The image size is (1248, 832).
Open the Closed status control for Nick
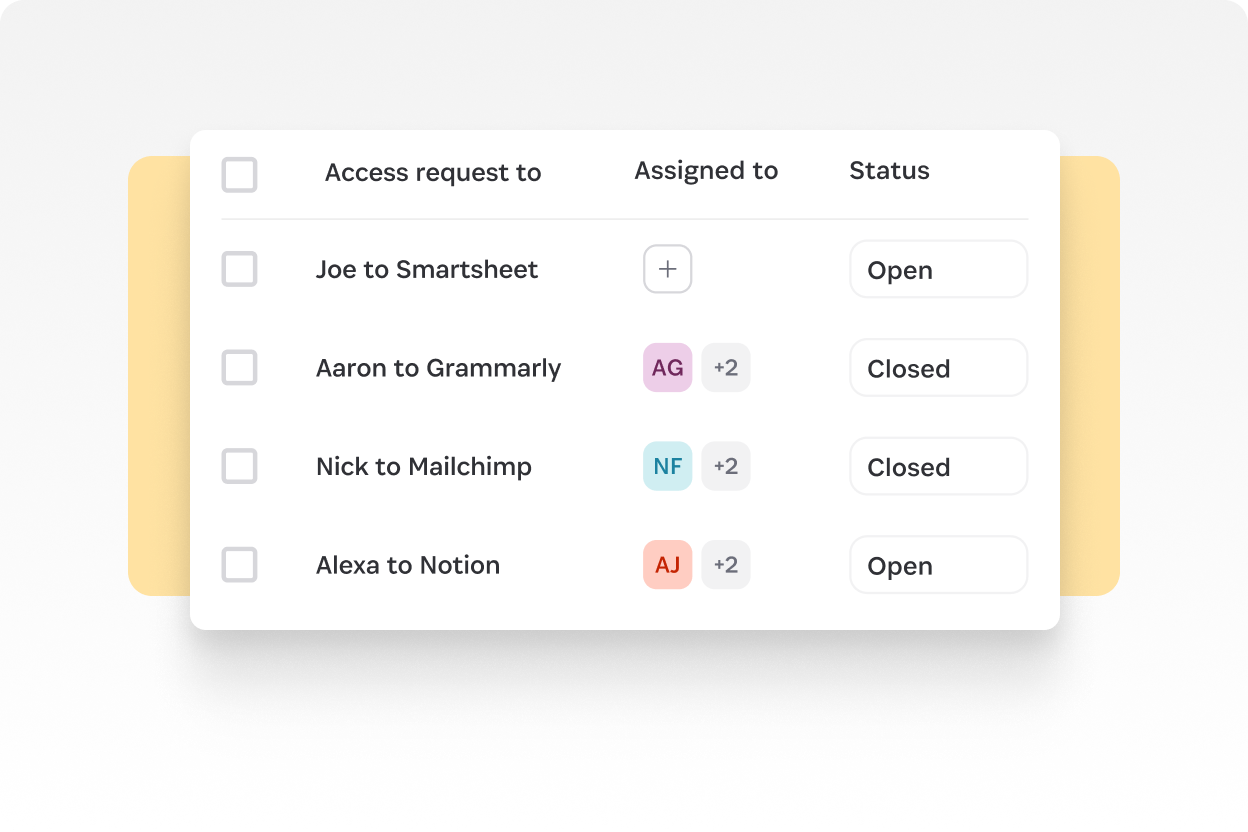tap(938, 466)
